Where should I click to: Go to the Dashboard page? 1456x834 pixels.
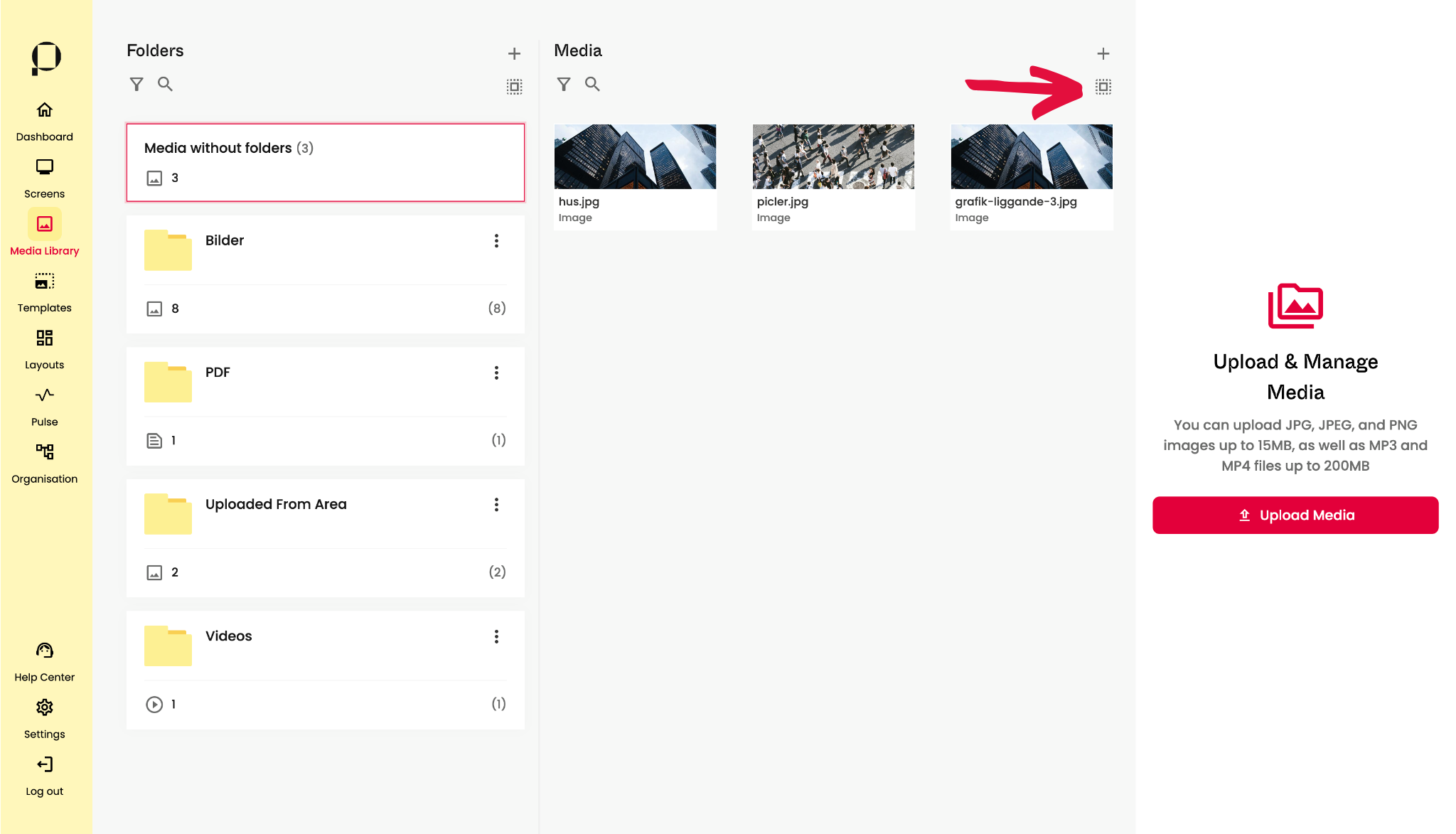(44, 121)
